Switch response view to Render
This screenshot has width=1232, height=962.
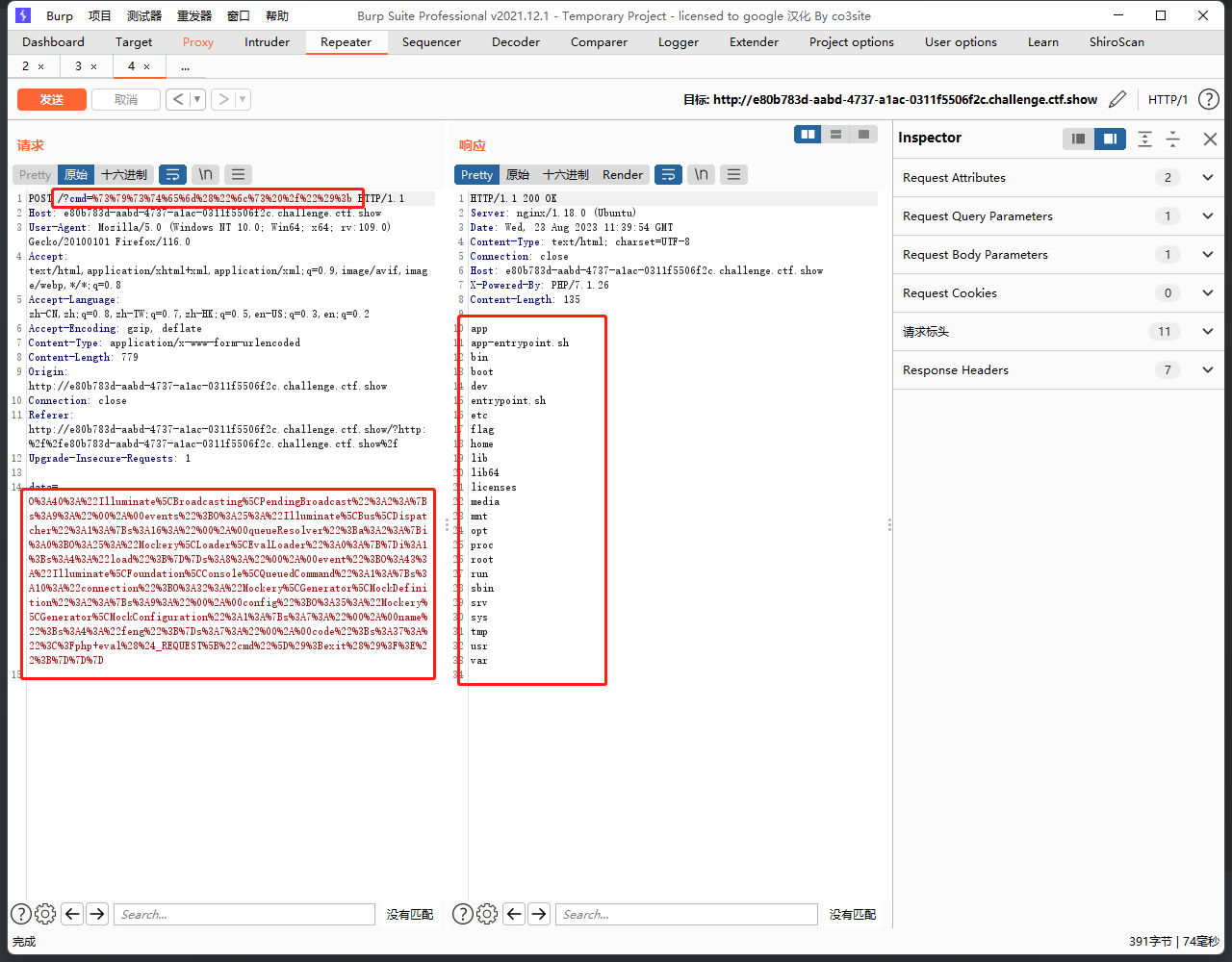click(623, 174)
